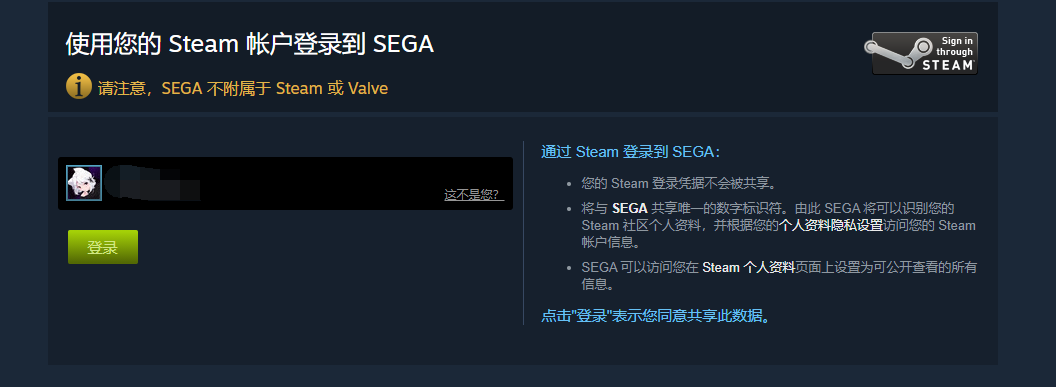Click the blurred account name
Viewport: 1056px width, 387px height.
tap(154, 182)
